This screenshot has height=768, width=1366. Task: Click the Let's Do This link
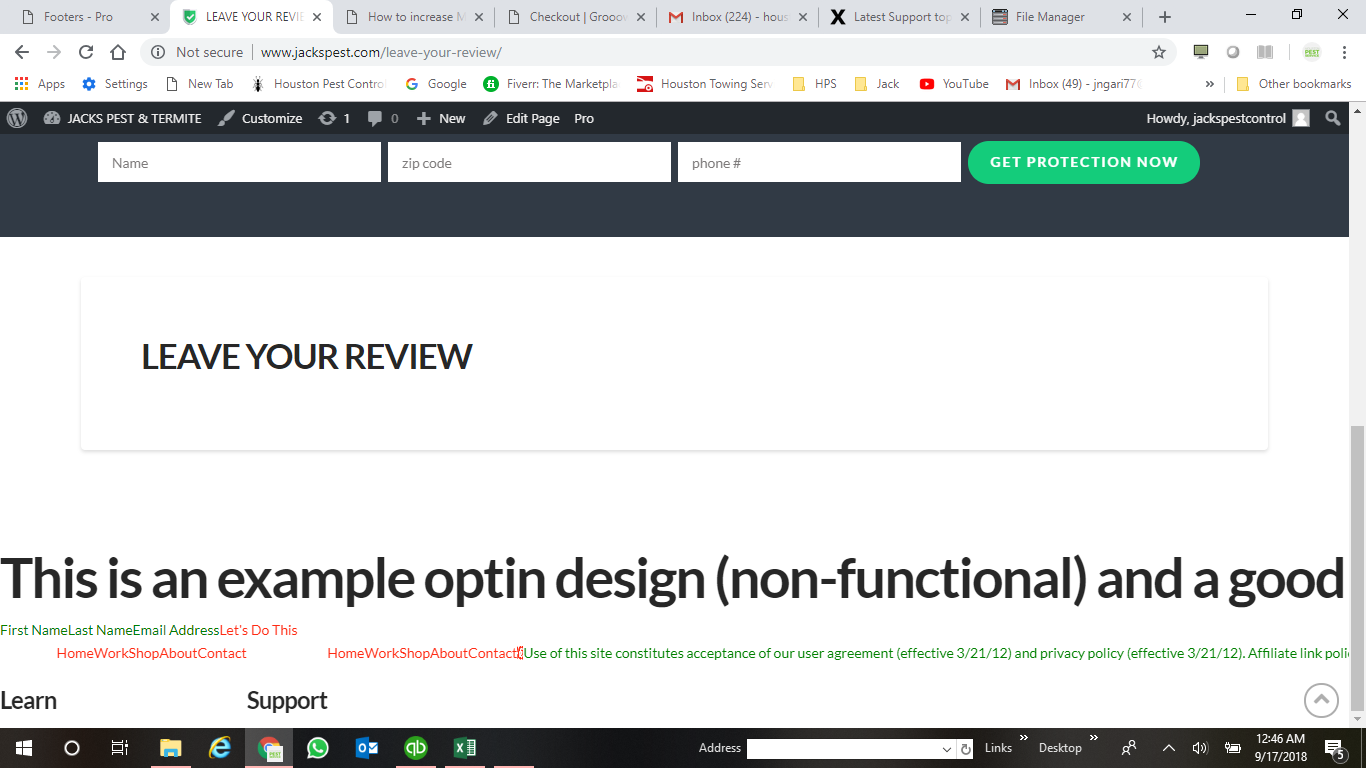coord(258,630)
